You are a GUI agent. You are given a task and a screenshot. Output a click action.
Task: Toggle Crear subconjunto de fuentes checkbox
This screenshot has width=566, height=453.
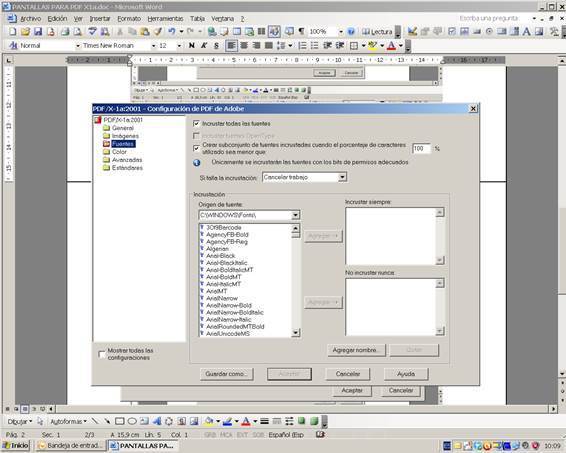point(196,148)
